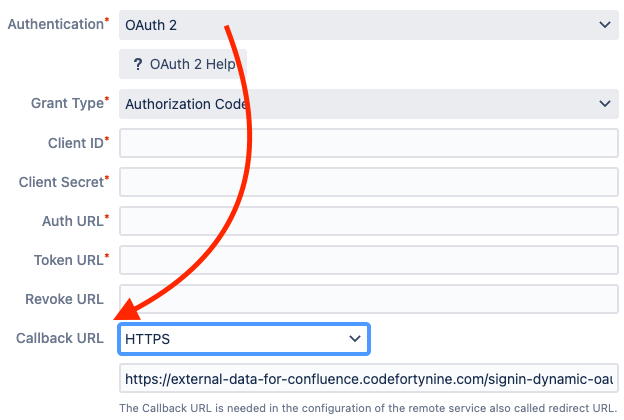The height and width of the screenshot is (420, 624).
Task: Click the chevron arrow on Authentication select
Action: click(x=603, y=24)
